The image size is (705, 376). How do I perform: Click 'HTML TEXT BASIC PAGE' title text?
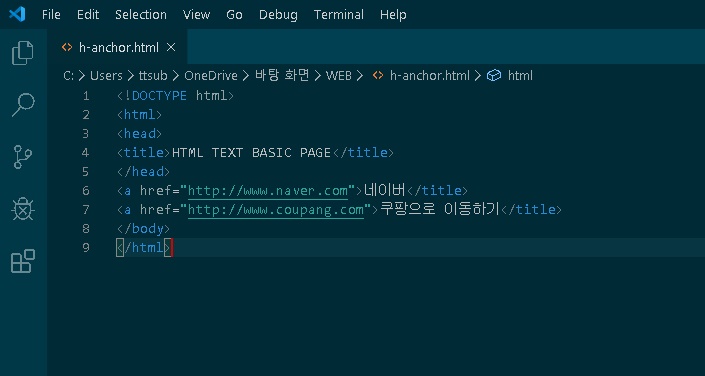tap(251, 153)
